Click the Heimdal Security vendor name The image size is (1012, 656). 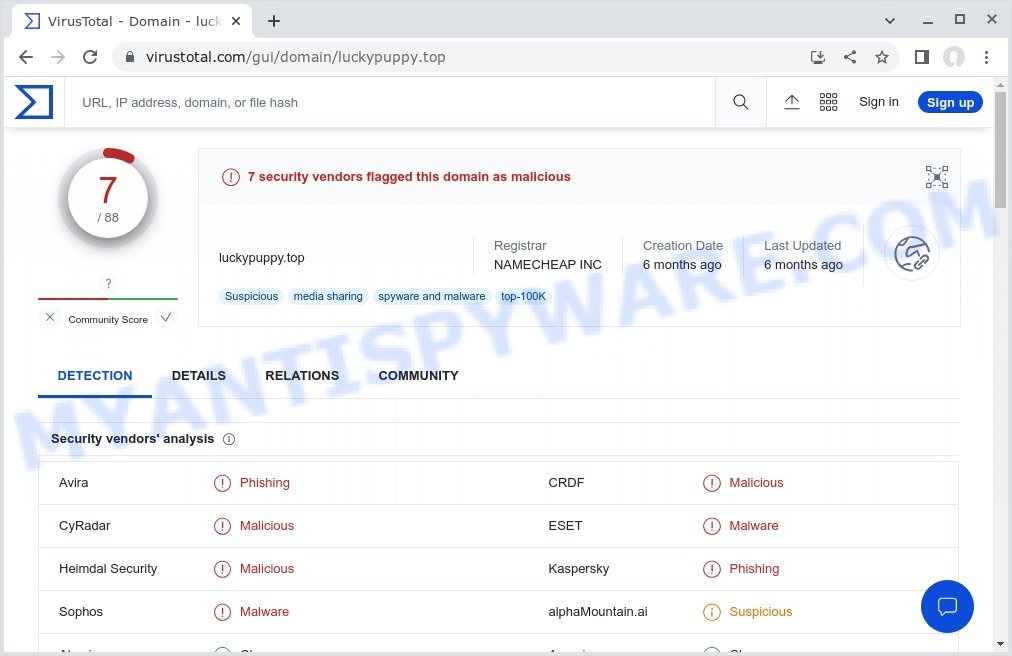108,569
